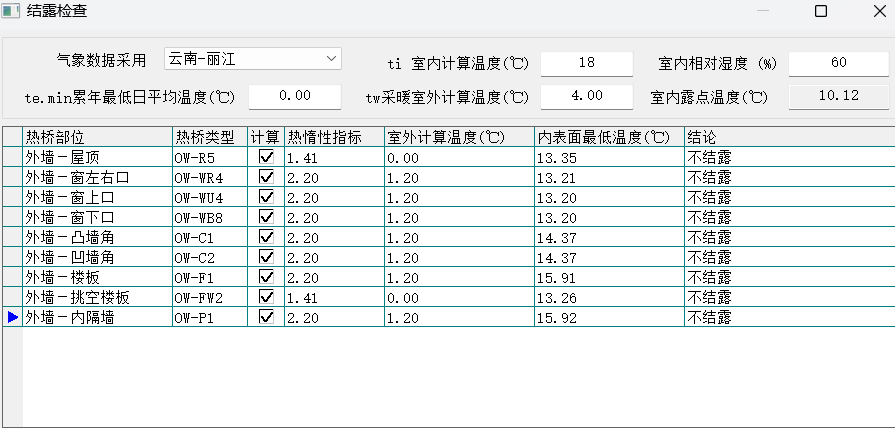Click the 热桥部位 column header
This screenshot has width=895, height=428.
[97, 136]
